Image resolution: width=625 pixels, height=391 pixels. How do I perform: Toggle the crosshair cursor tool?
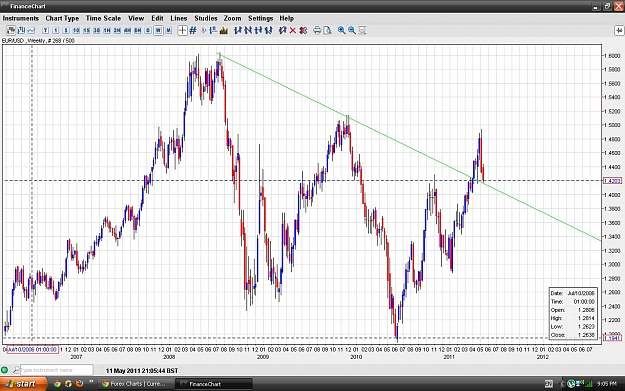coord(182,30)
